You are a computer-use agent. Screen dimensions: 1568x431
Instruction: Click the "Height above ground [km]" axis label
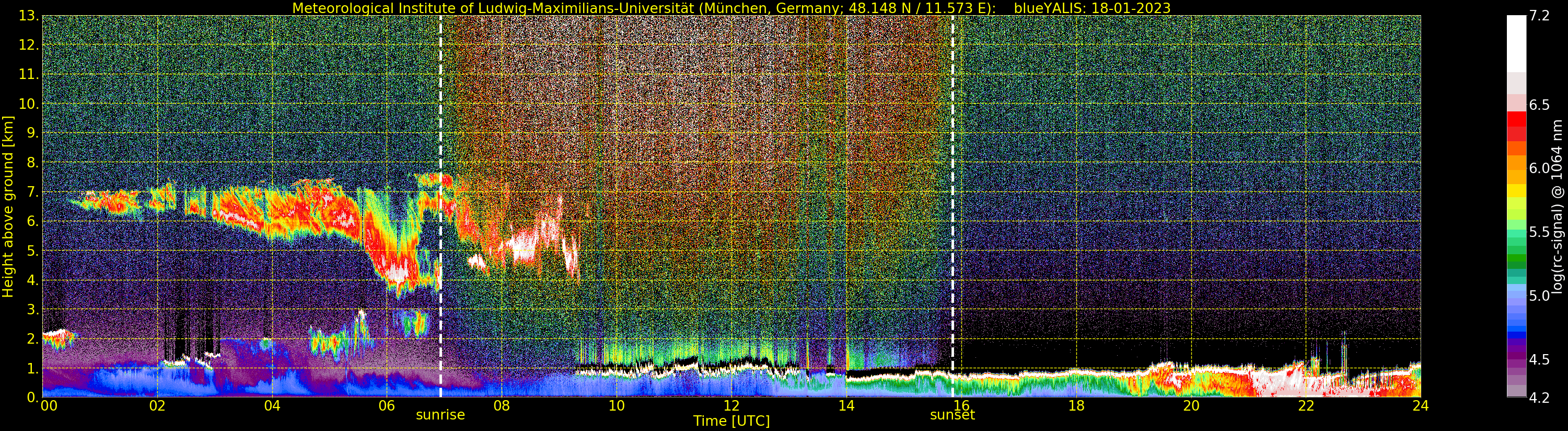(x=8, y=206)
